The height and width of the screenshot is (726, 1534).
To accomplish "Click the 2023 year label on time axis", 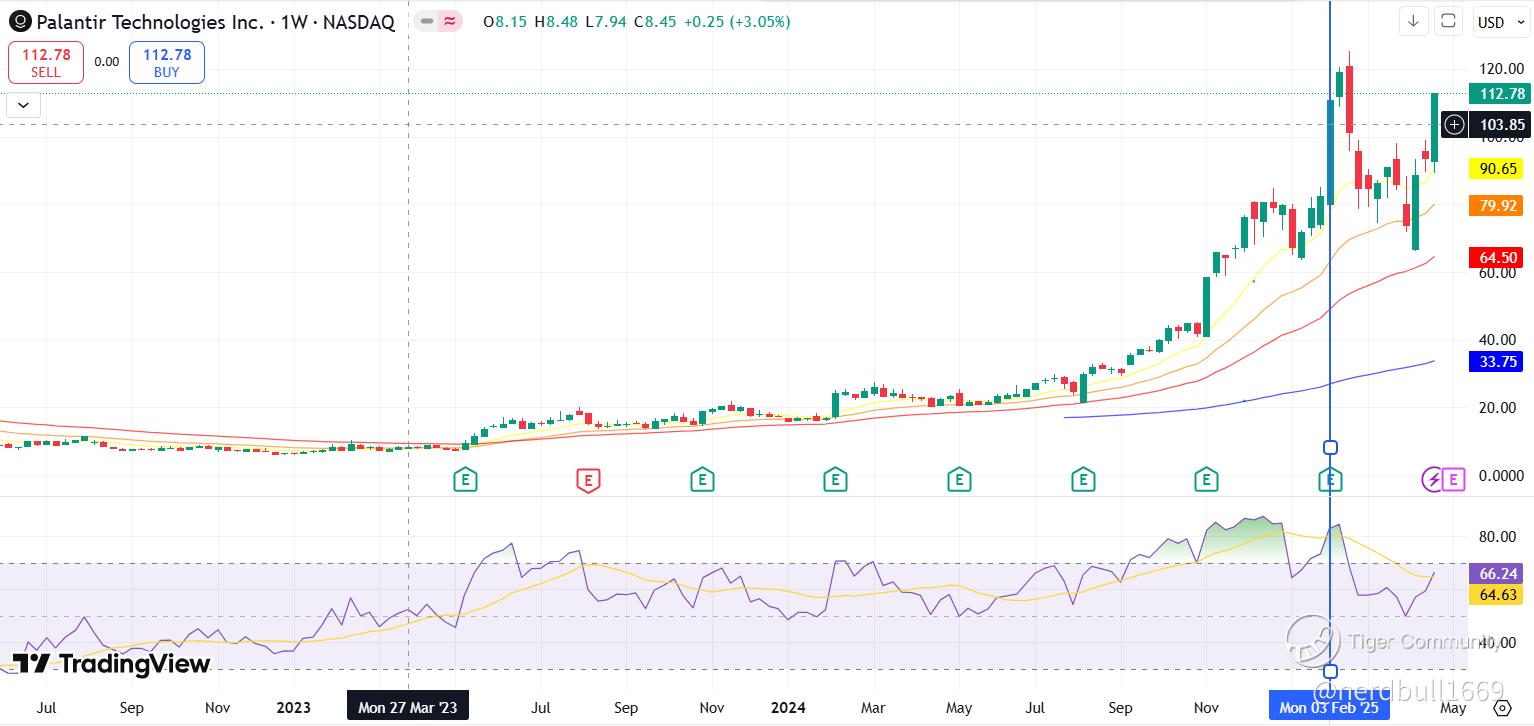I will tap(293, 708).
